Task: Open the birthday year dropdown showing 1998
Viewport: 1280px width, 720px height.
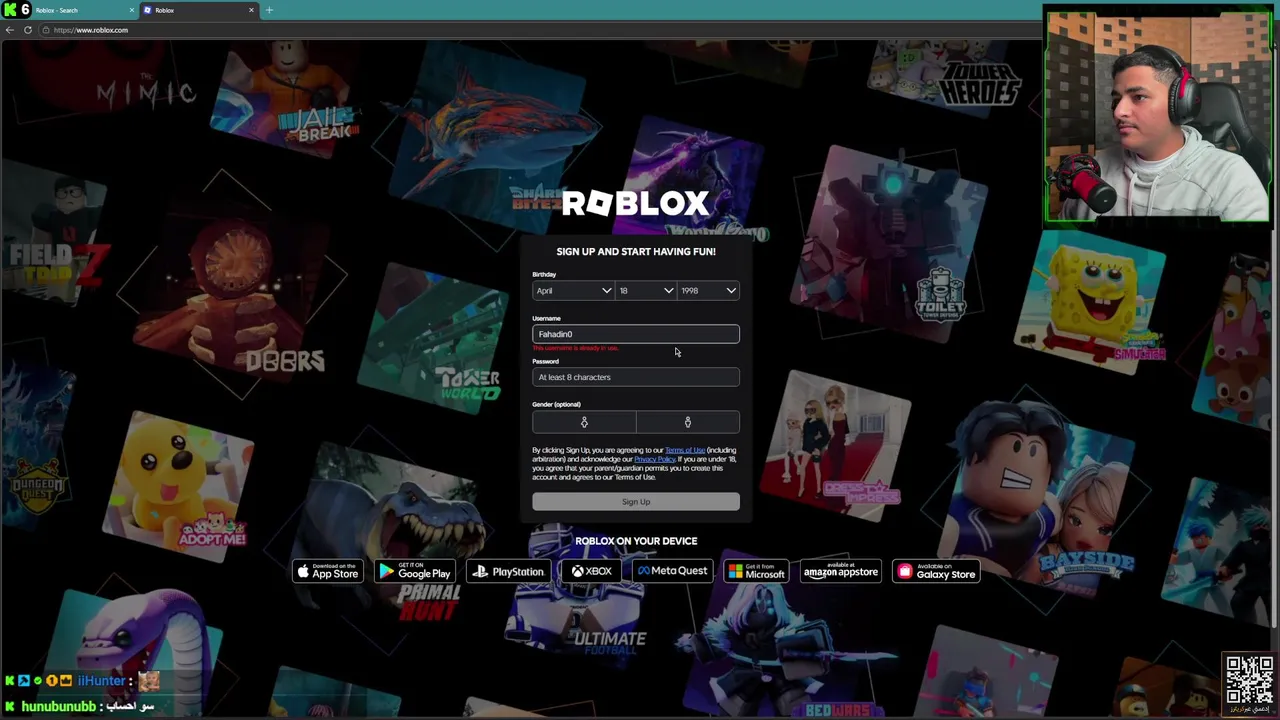Action: pos(708,291)
